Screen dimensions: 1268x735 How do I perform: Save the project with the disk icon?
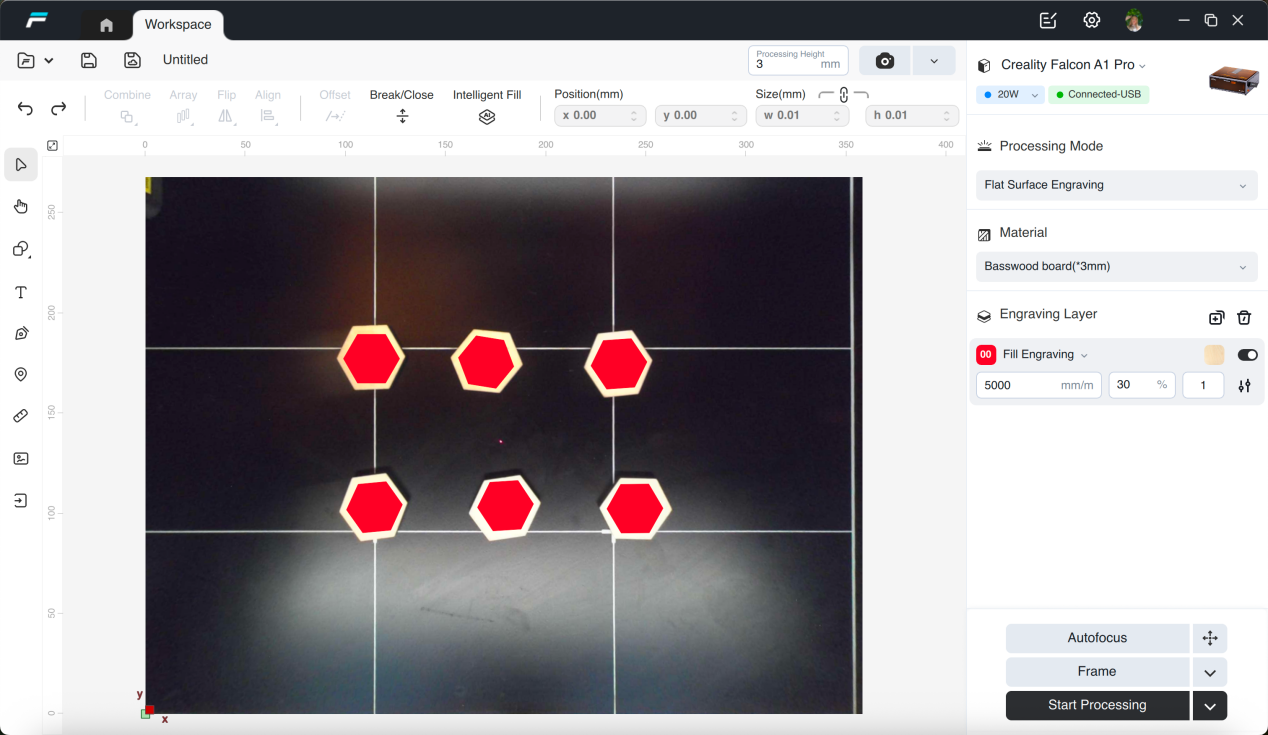[89, 60]
